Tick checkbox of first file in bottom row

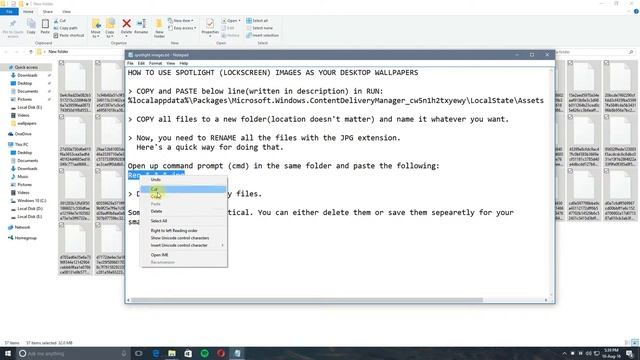(61, 225)
